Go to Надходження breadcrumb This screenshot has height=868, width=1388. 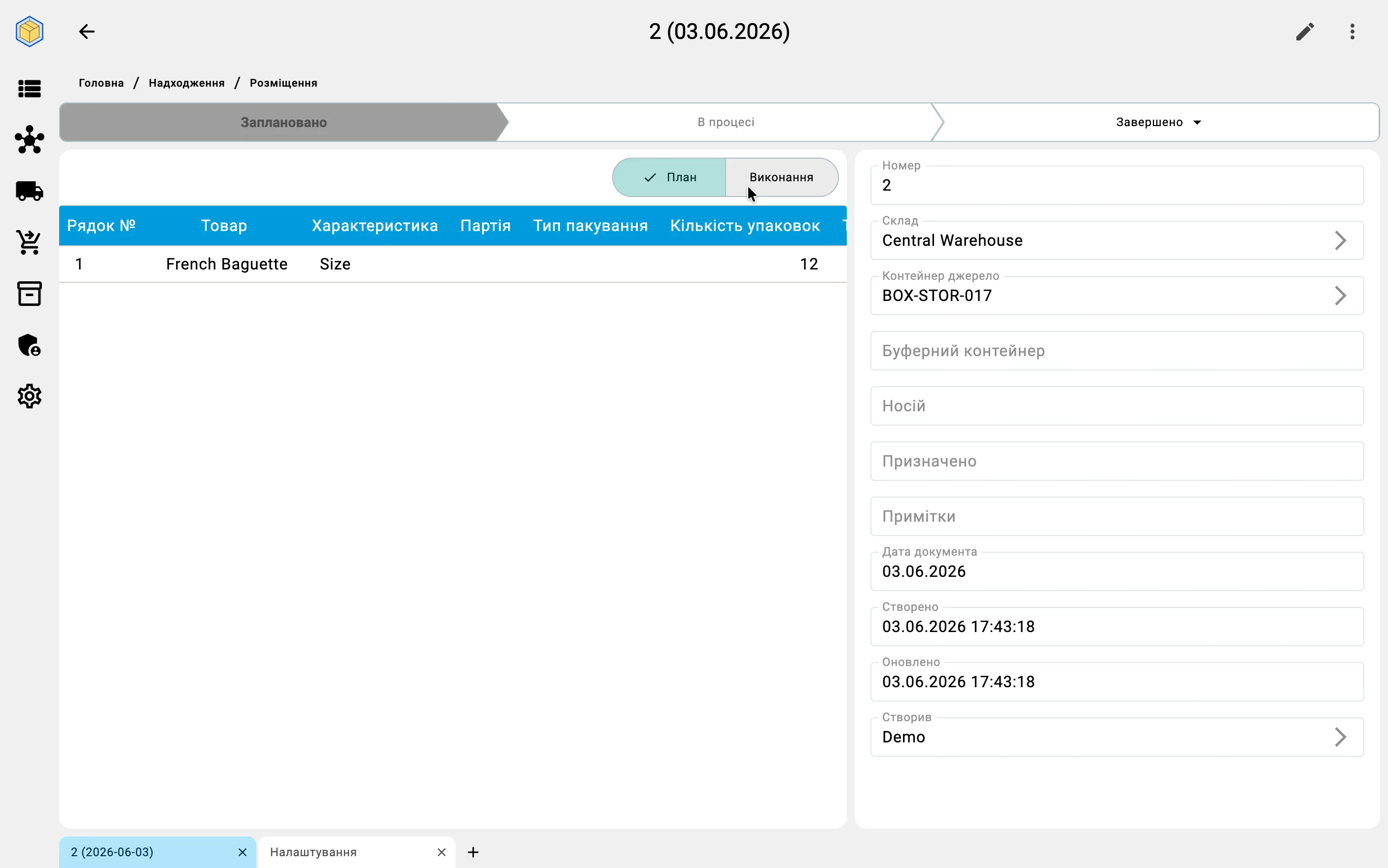(187, 83)
